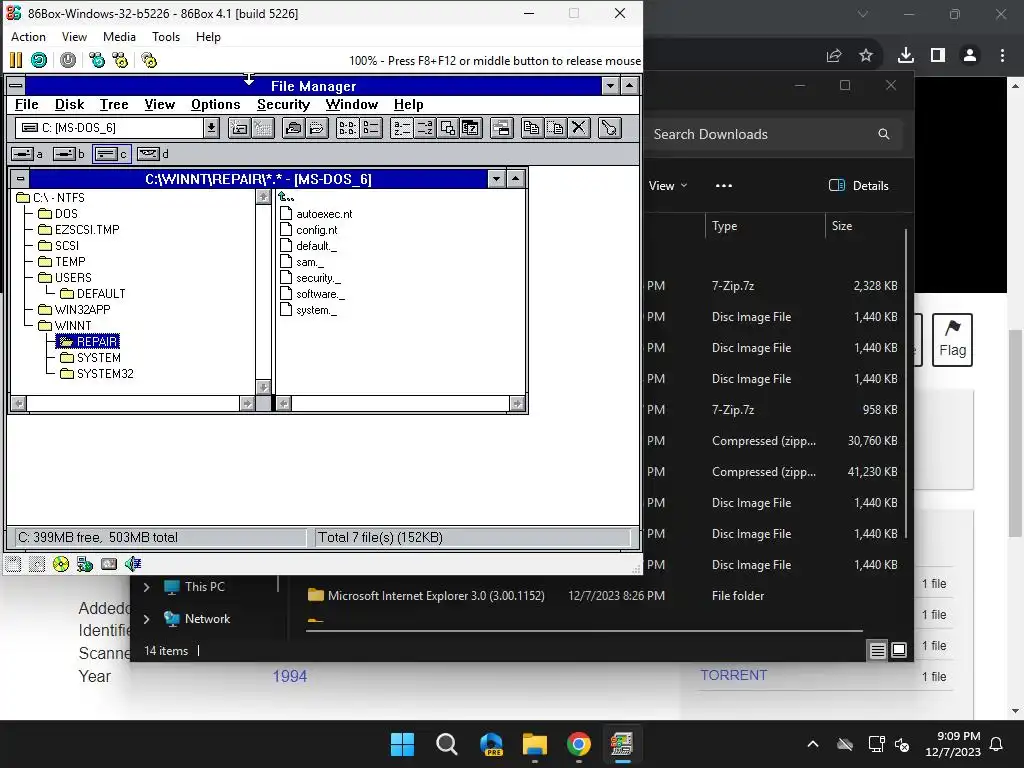The image size is (1024, 768).
Task: Click the hard disk icon in 86Box status bar
Action: 109,564
